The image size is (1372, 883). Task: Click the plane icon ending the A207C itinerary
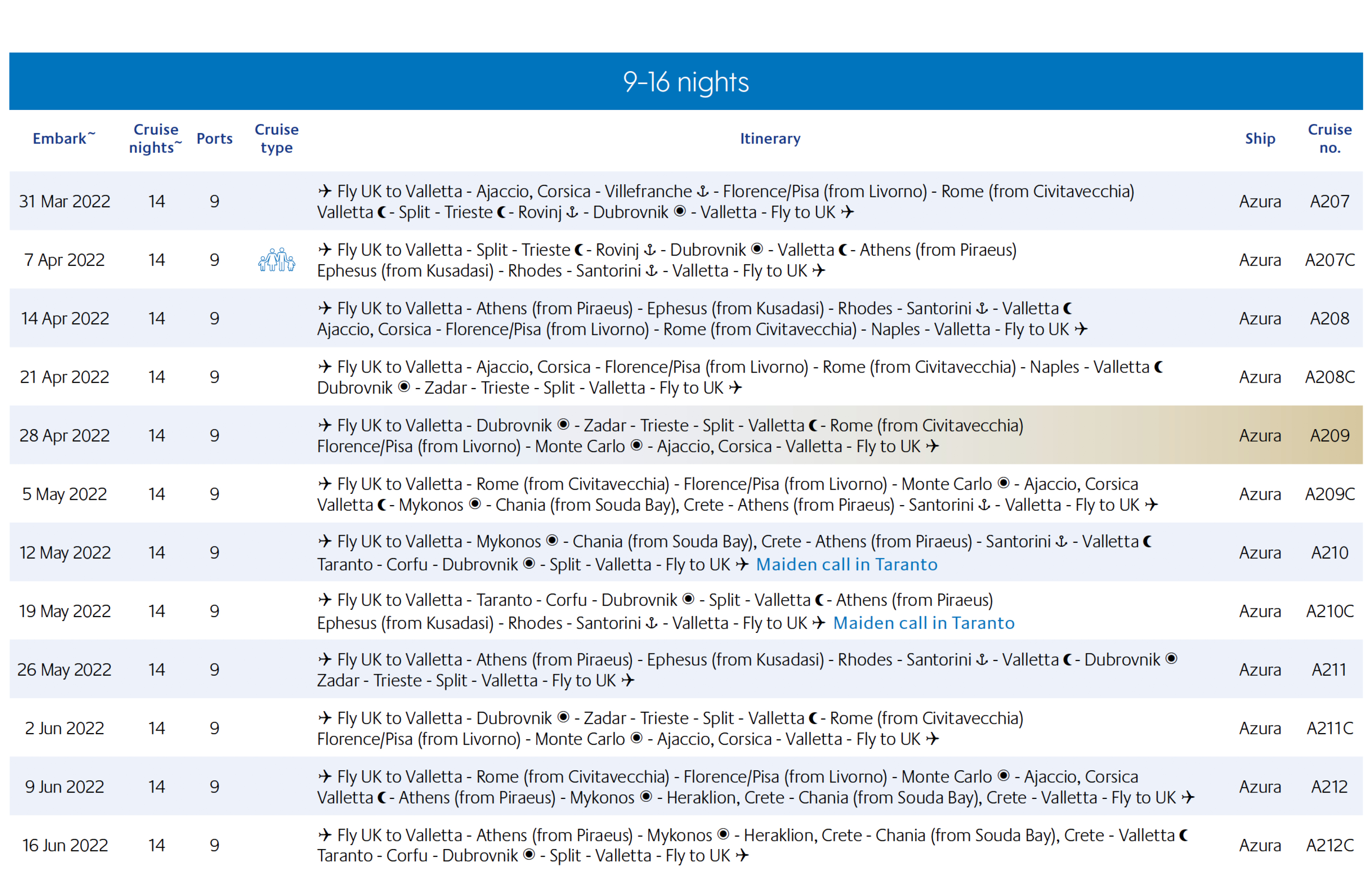click(x=819, y=270)
